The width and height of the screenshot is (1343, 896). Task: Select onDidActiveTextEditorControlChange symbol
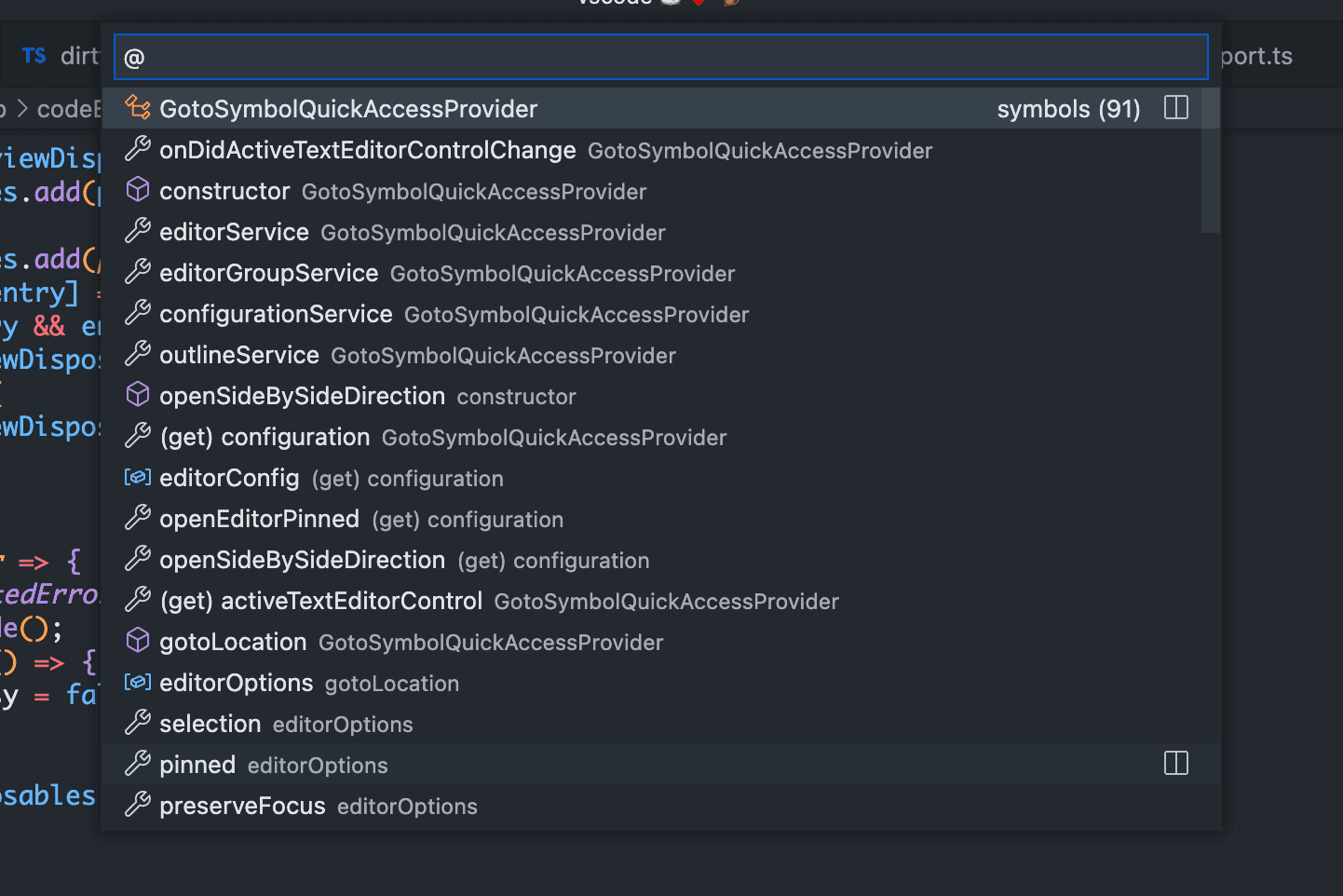pos(368,150)
